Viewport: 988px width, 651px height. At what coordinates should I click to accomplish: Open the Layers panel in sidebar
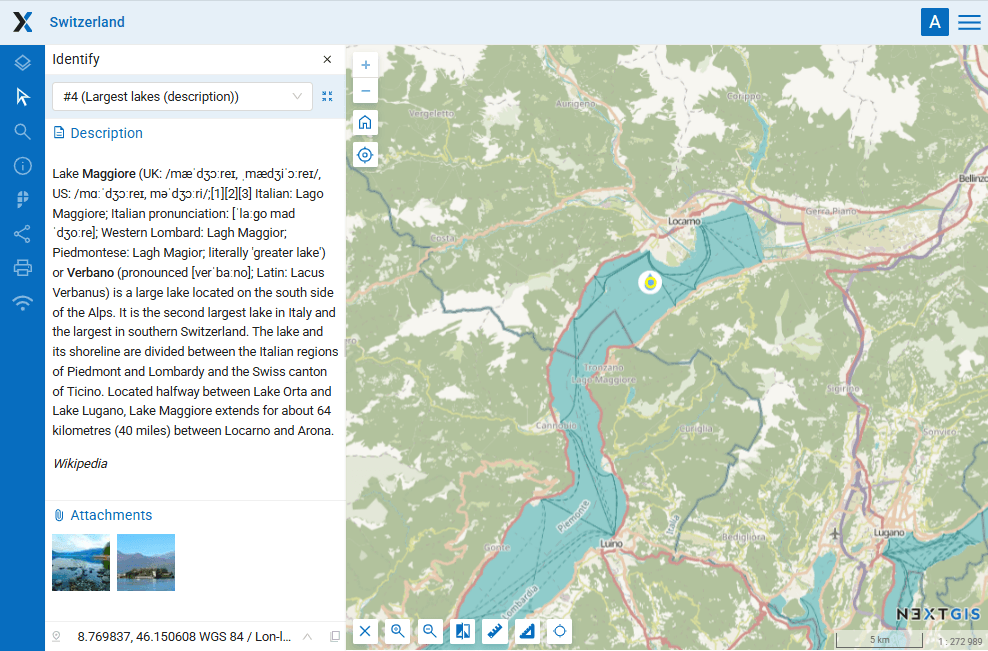pyautogui.click(x=22, y=63)
